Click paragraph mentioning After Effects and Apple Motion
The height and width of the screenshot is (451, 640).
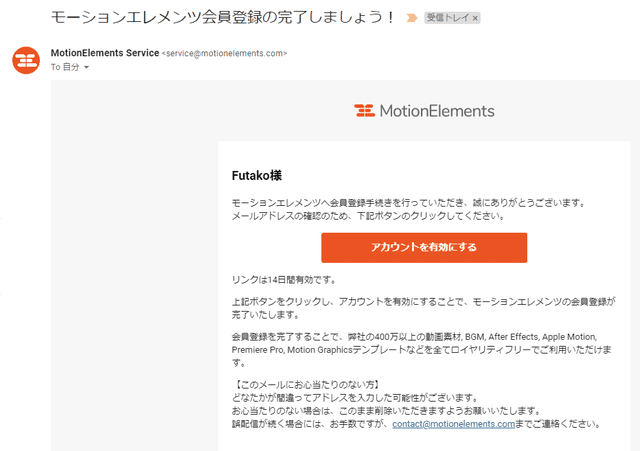click(x=422, y=350)
